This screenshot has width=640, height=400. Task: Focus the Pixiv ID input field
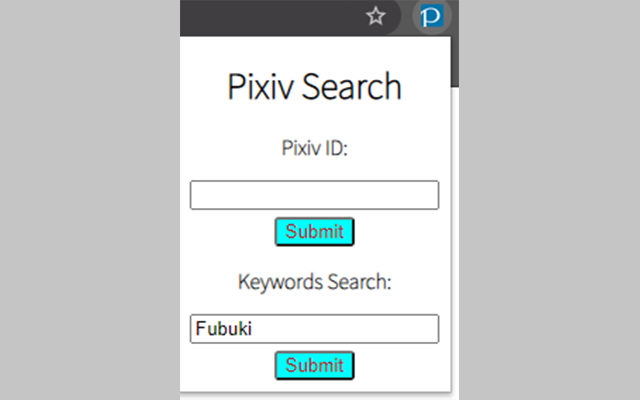[x=314, y=195]
